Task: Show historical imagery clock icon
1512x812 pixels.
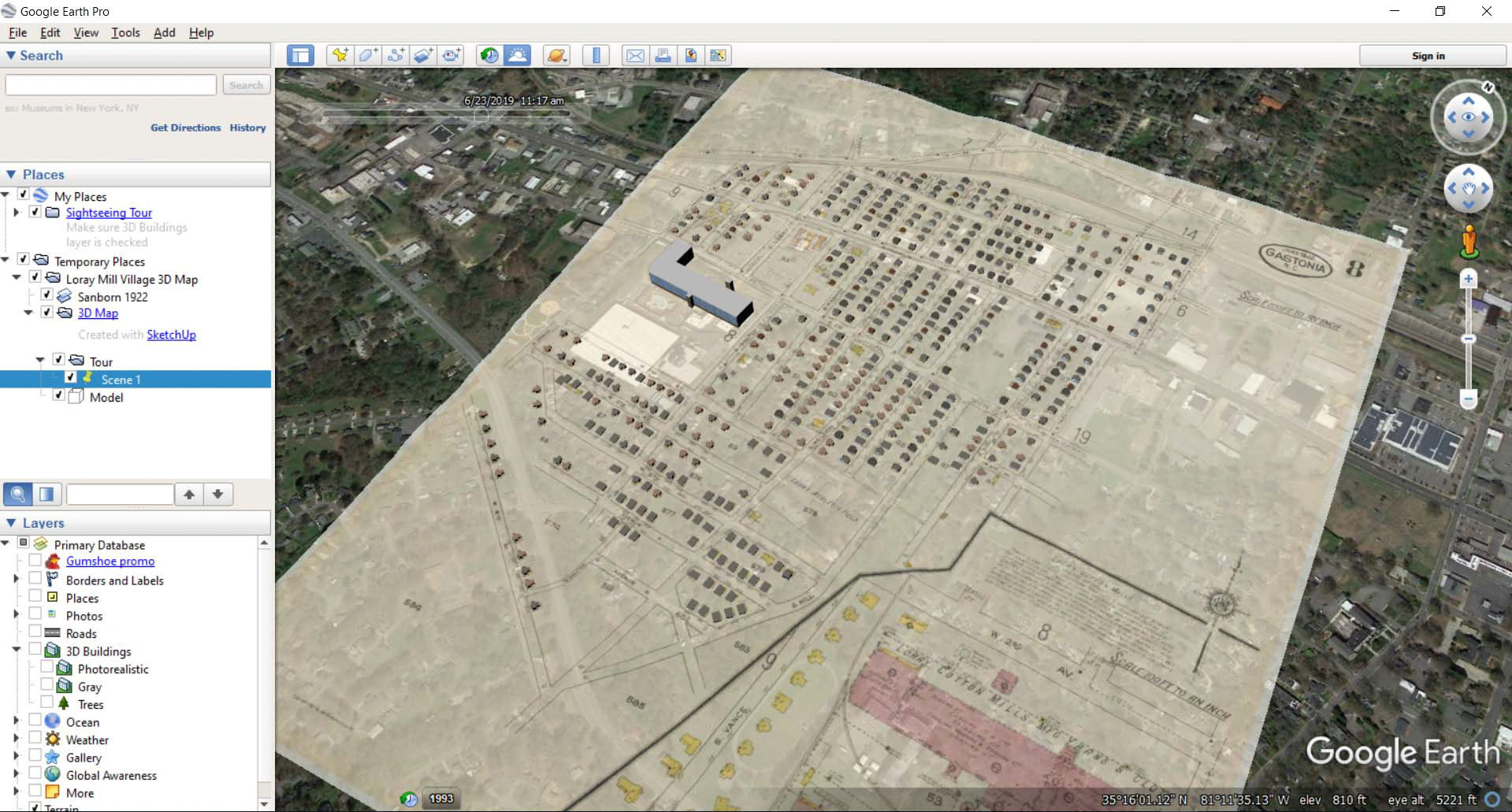Action: (489, 55)
